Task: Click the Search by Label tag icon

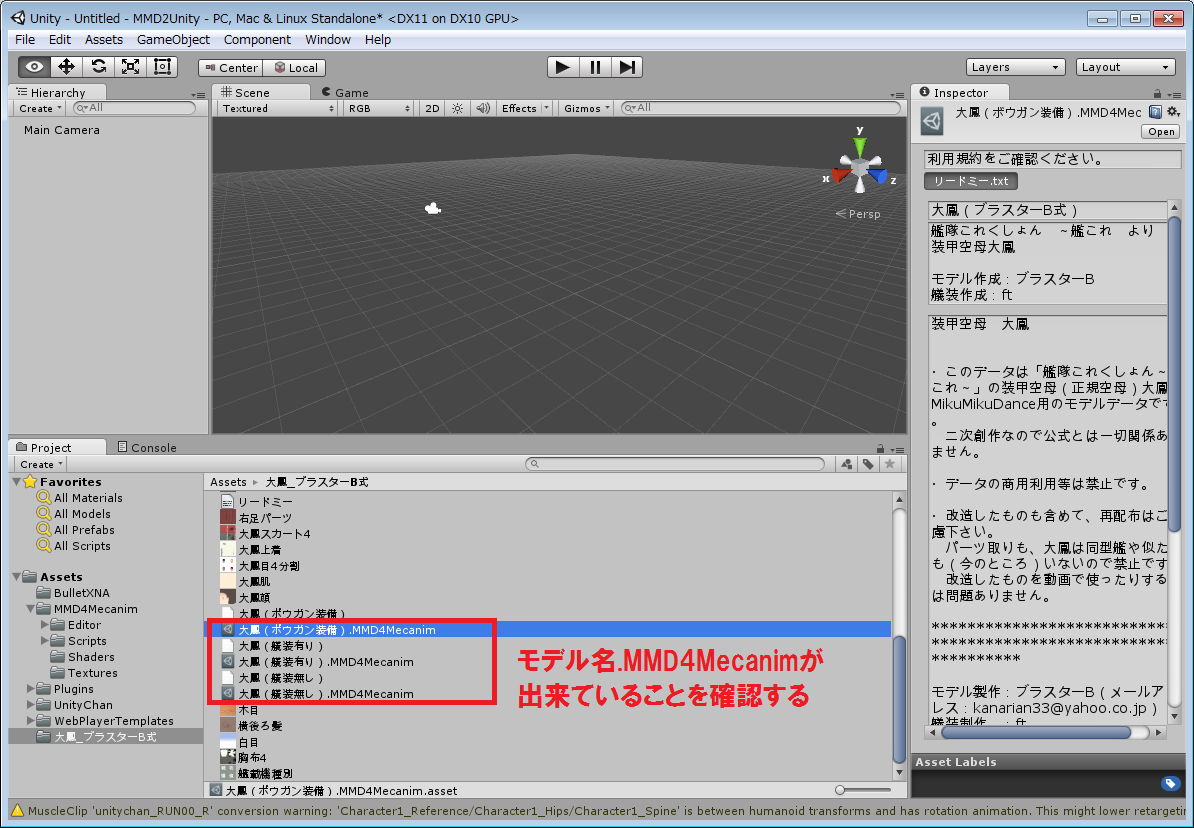Action: point(867,464)
